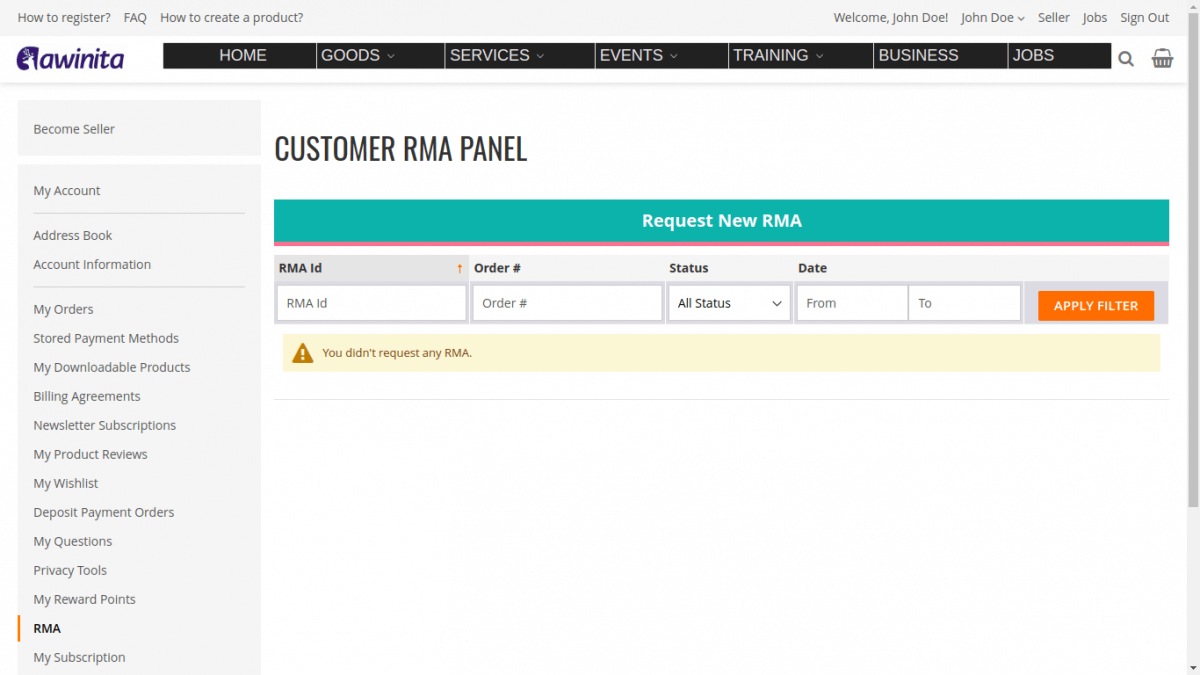The image size is (1200, 675).
Task: Expand the John Doe account dropdown
Action: click(x=993, y=17)
